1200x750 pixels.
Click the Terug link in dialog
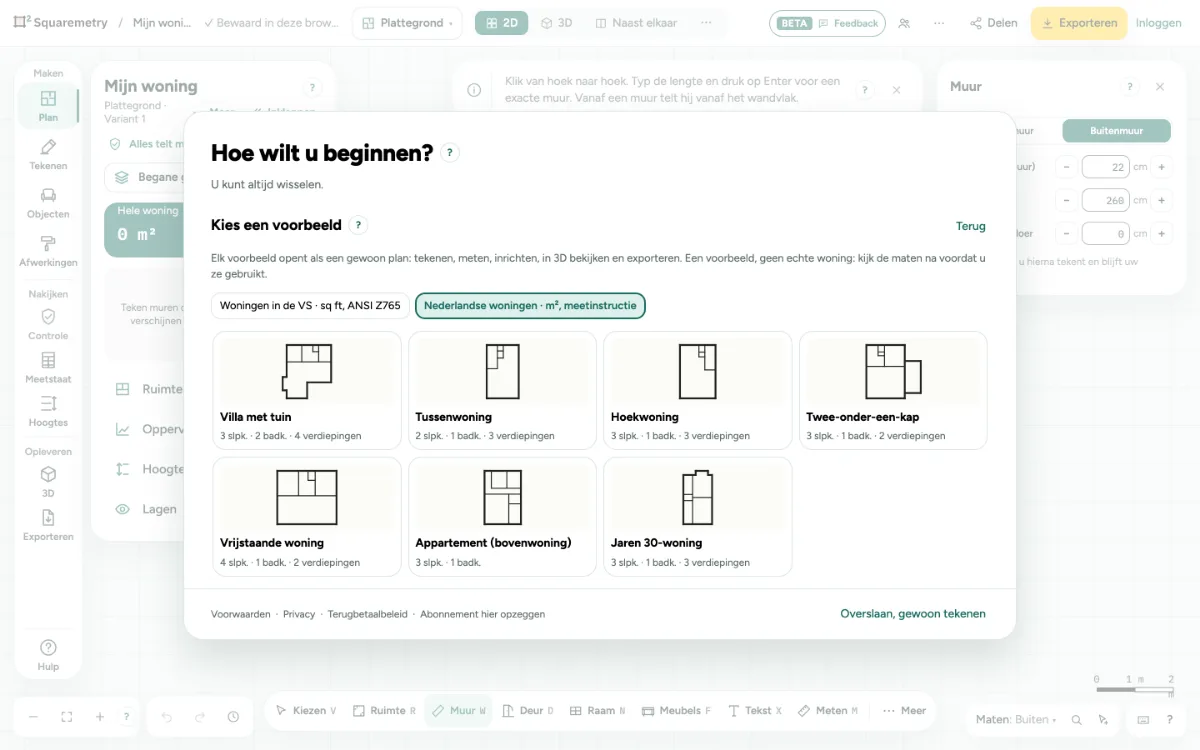point(971,226)
